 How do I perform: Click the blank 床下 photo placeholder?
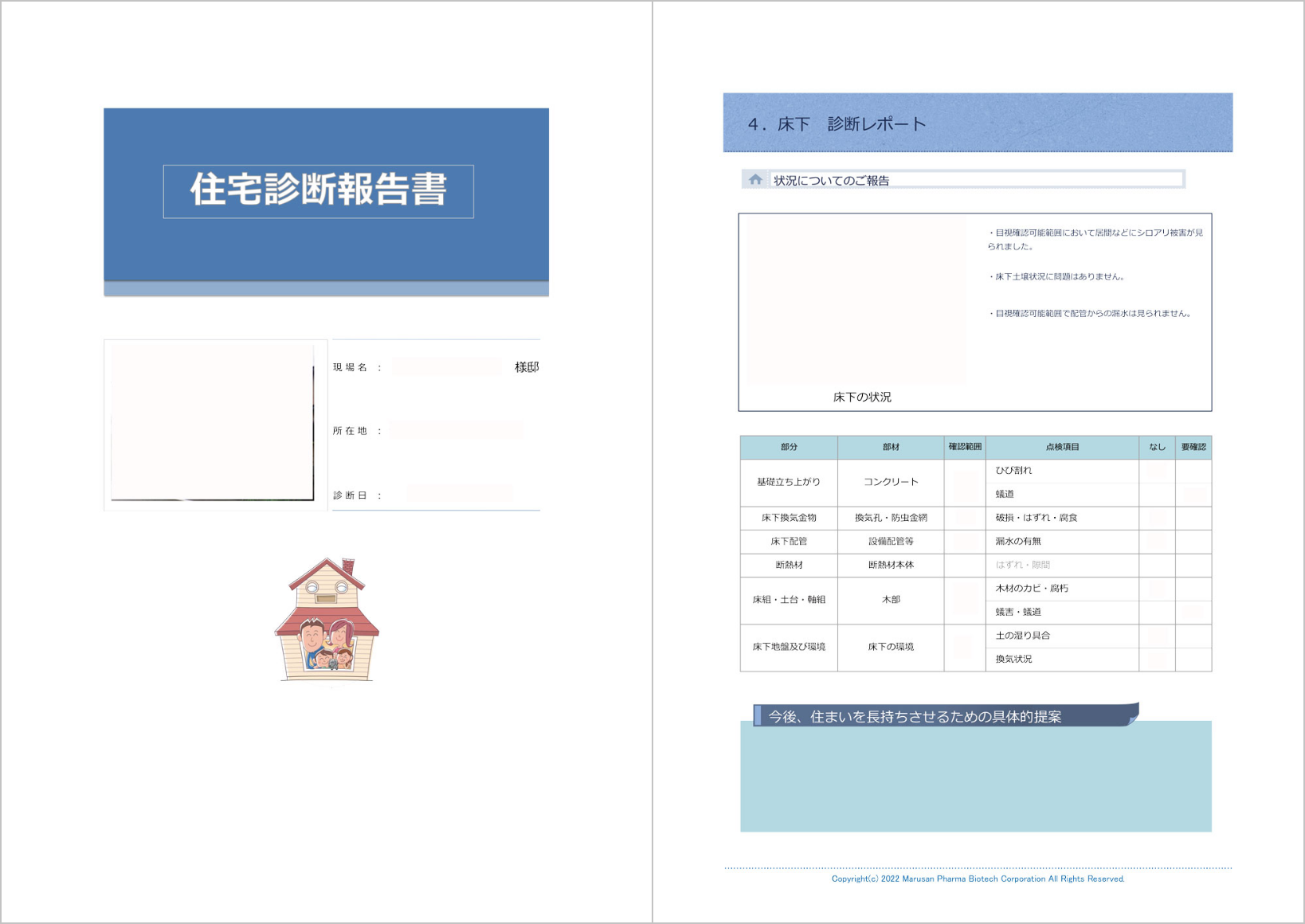point(856,301)
